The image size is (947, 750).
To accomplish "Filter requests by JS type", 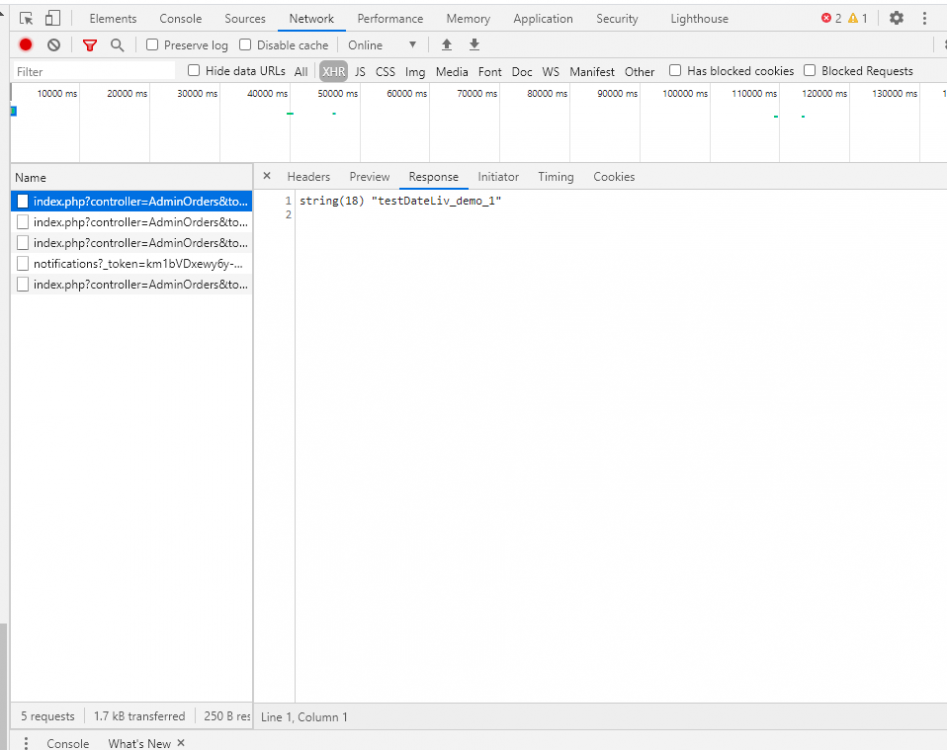I will click(x=360, y=72).
